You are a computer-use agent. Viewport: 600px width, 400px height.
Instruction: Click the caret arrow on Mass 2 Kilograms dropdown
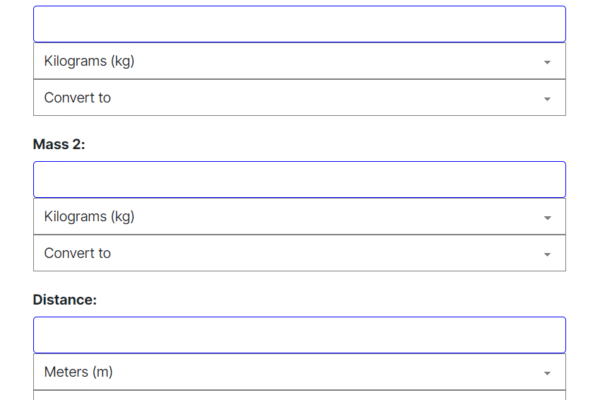(x=547, y=217)
